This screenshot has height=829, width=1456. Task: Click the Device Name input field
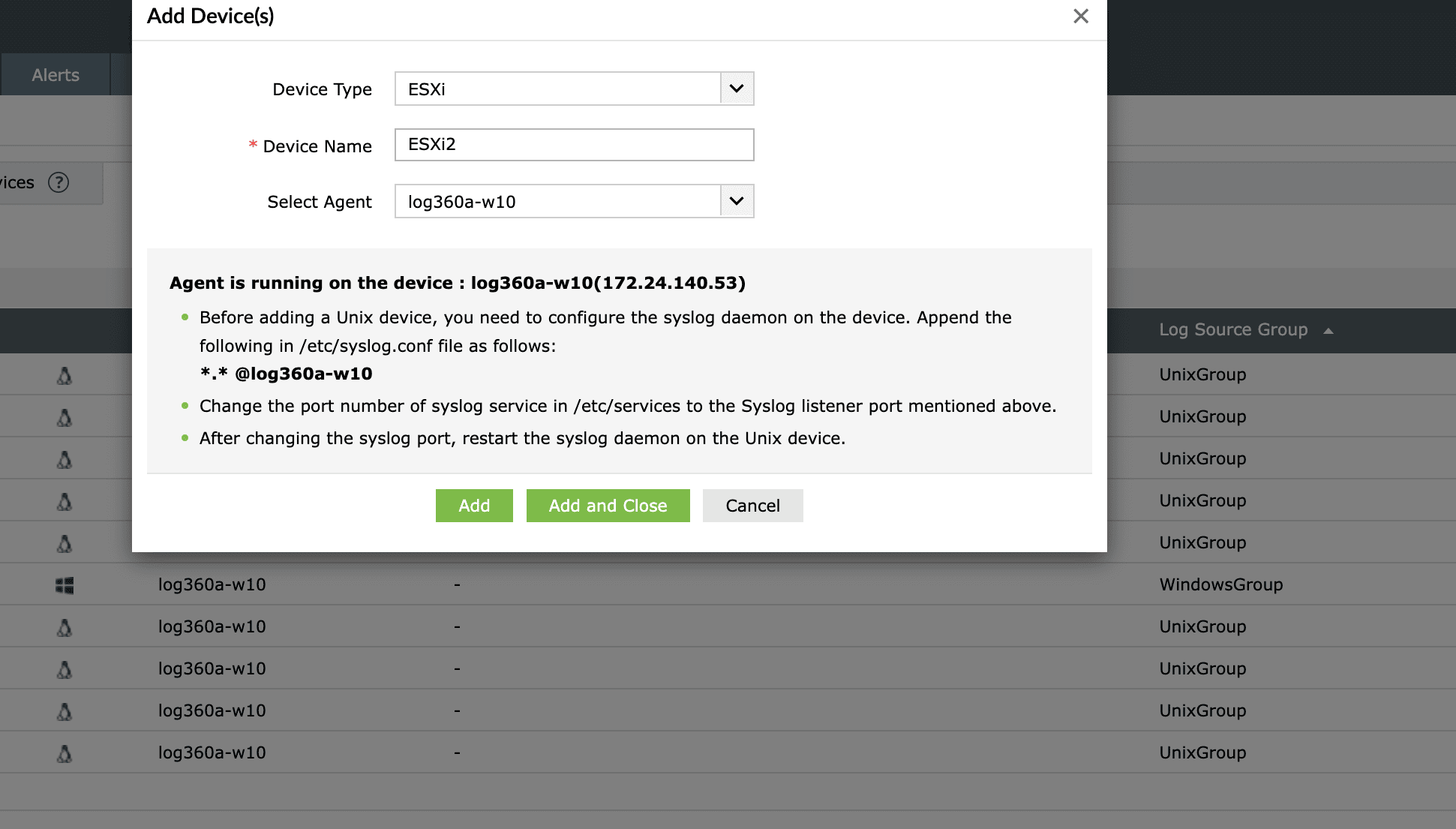574,145
